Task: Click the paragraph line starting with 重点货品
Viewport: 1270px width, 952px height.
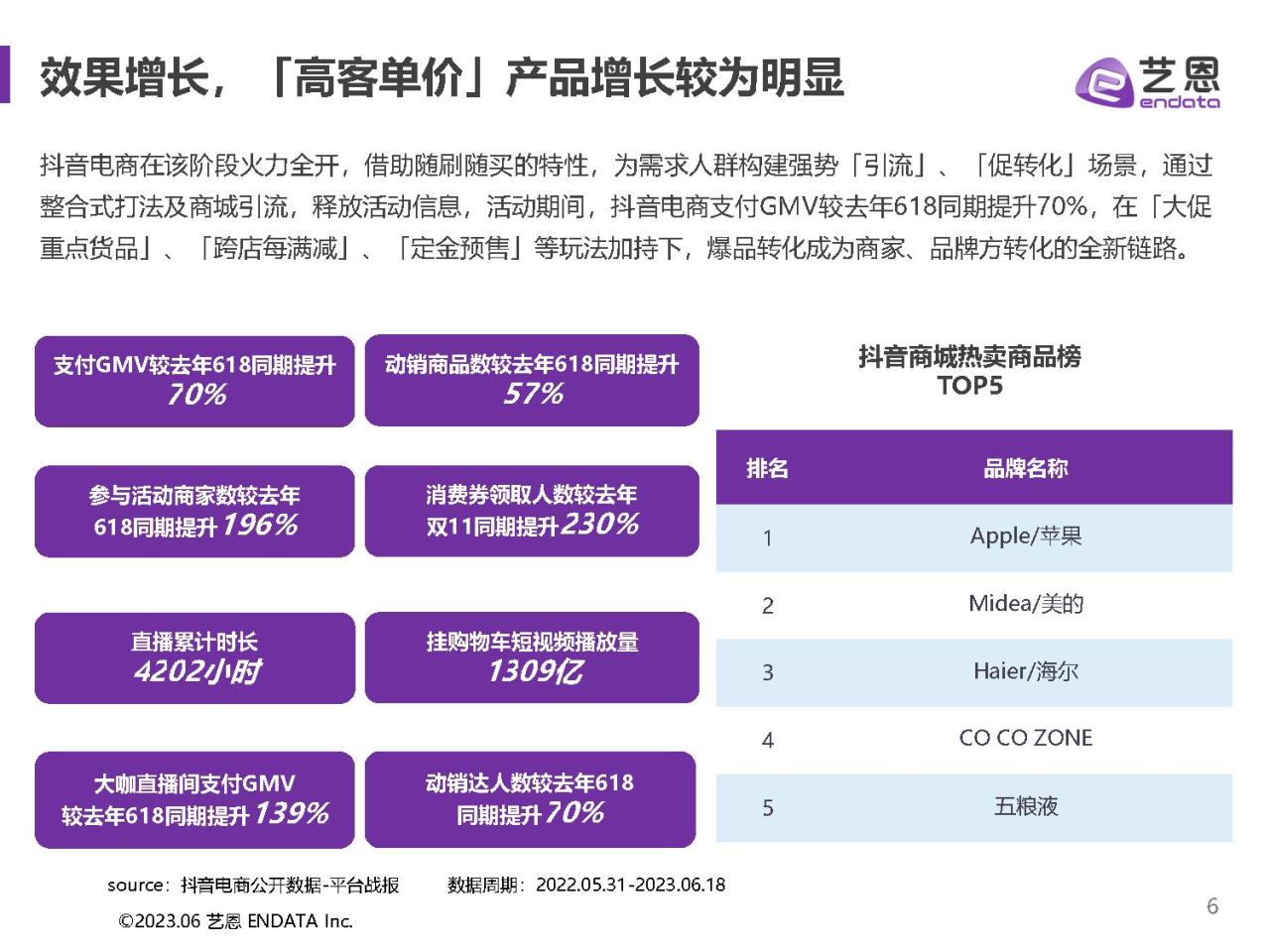Action: [x=615, y=248]
